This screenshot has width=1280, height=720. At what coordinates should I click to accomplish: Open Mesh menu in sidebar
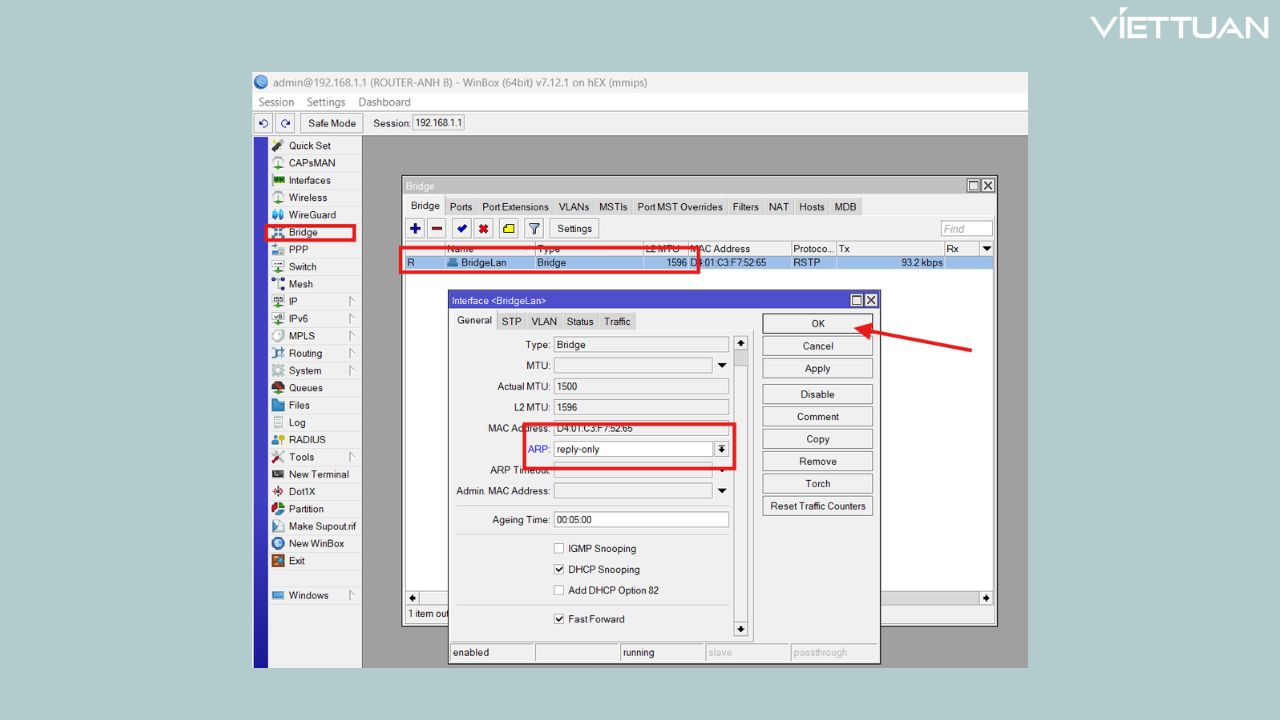point(300,284)
